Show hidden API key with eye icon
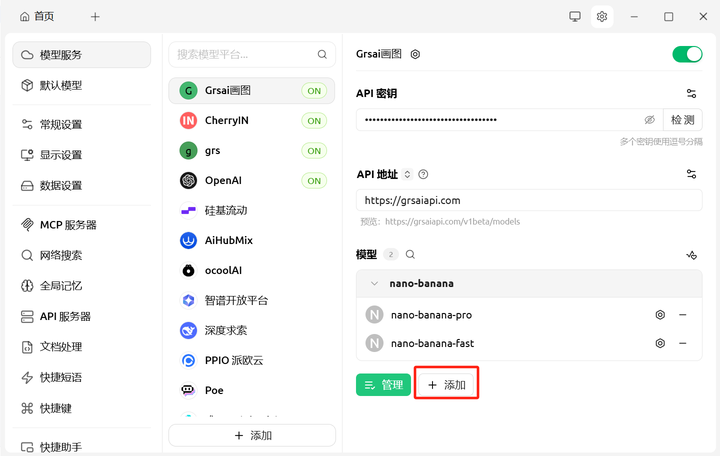 (x=649, y=120)
